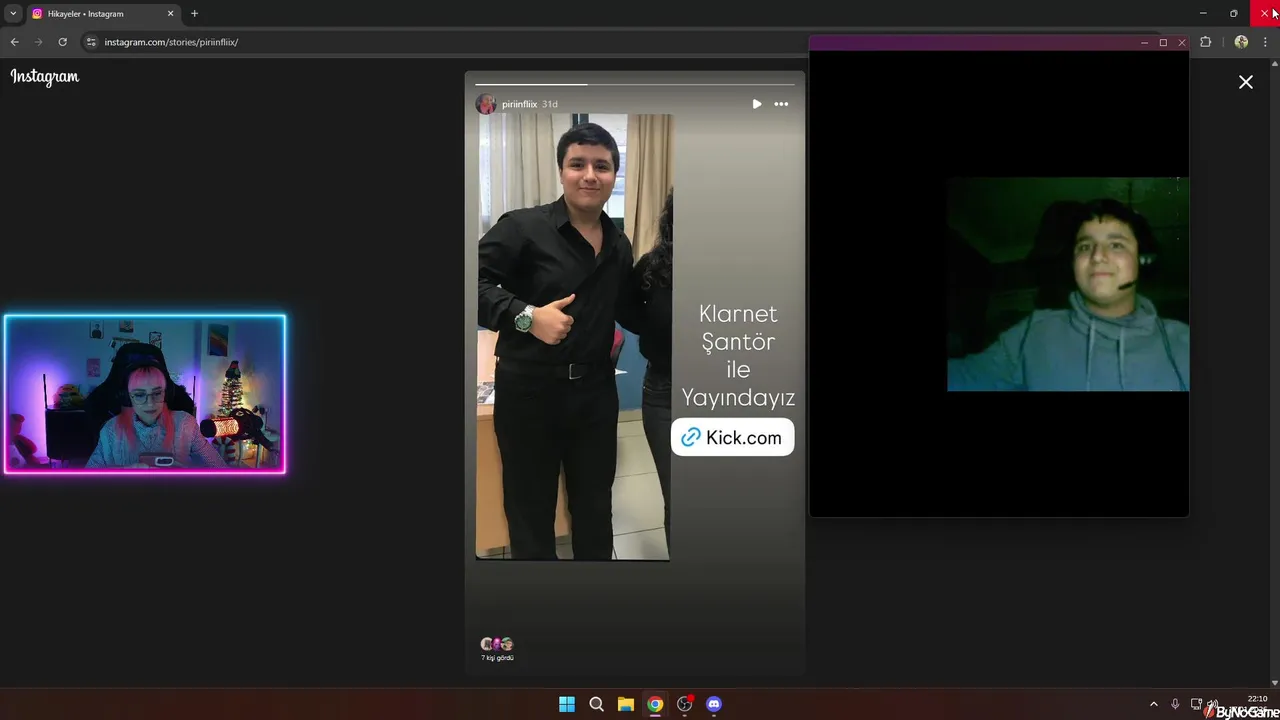Image resolution: width=1280 pixels, height=720 pixels.
Task: Open Windows taskbar search
Action: 596,704
